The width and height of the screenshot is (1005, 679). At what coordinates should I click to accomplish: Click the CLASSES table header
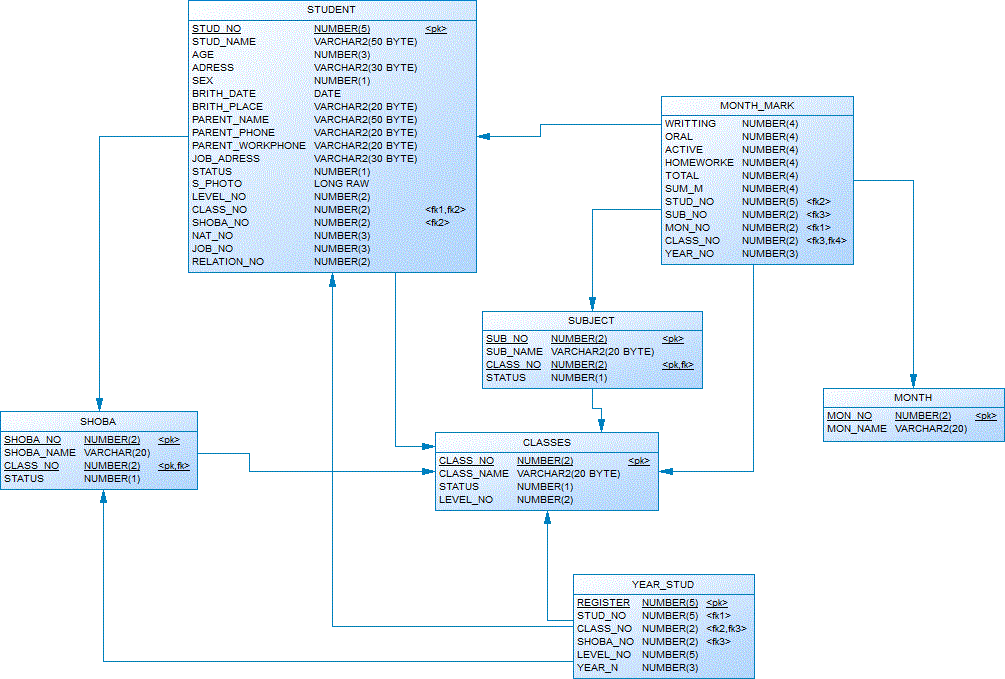(x=547, y=442)
